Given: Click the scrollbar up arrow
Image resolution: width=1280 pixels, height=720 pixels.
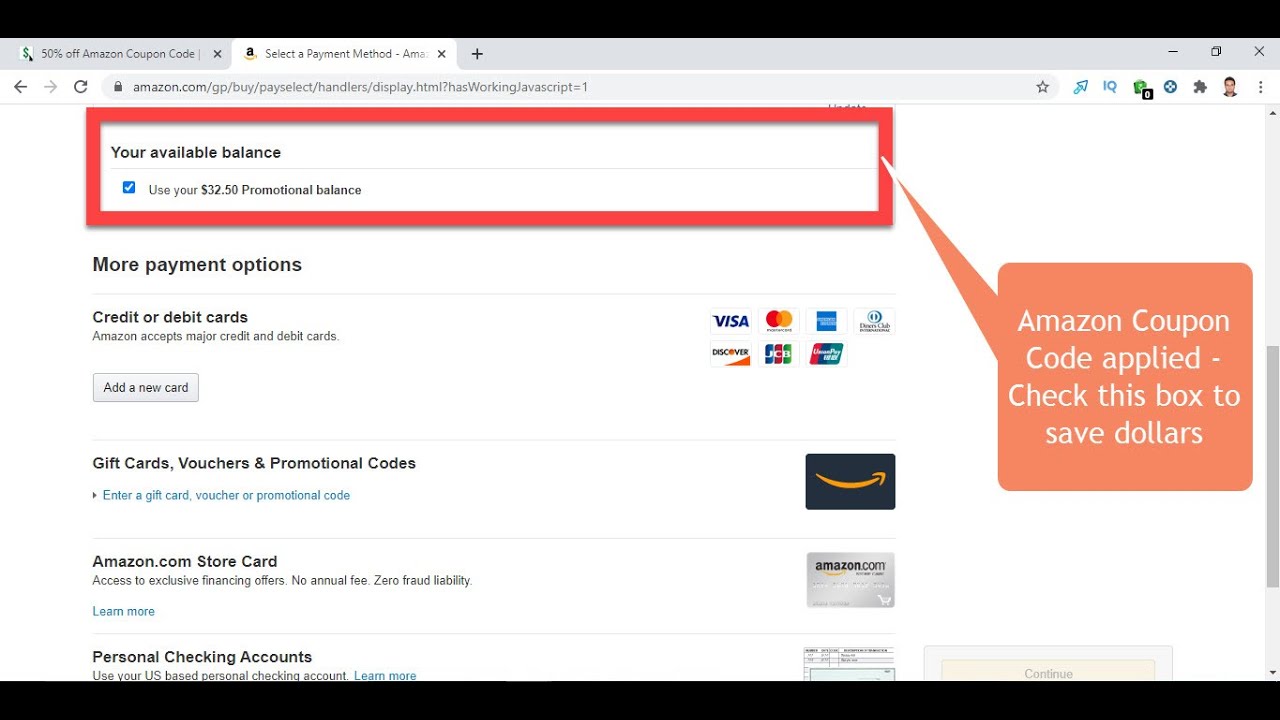Looking at the screenshot, I should [x=1272, y=112].
